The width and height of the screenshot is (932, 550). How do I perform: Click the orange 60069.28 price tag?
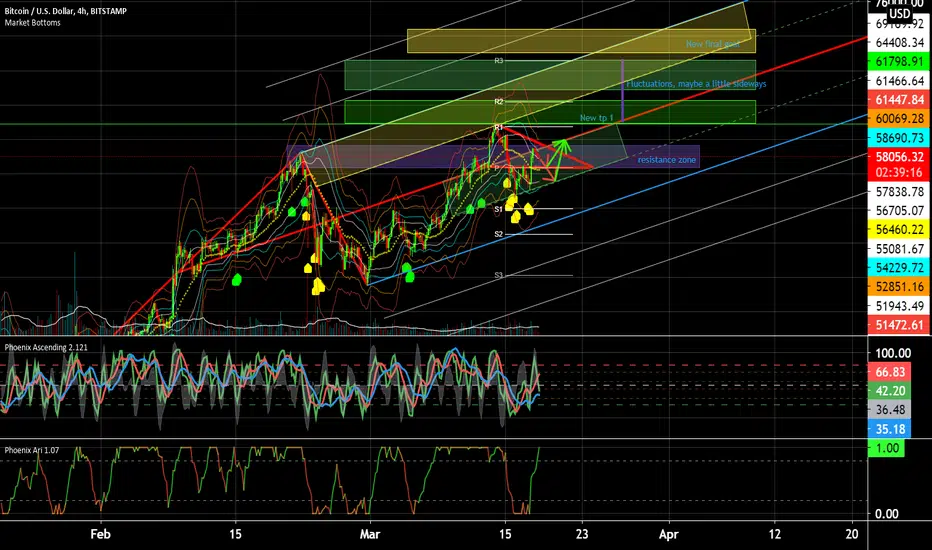899,118
